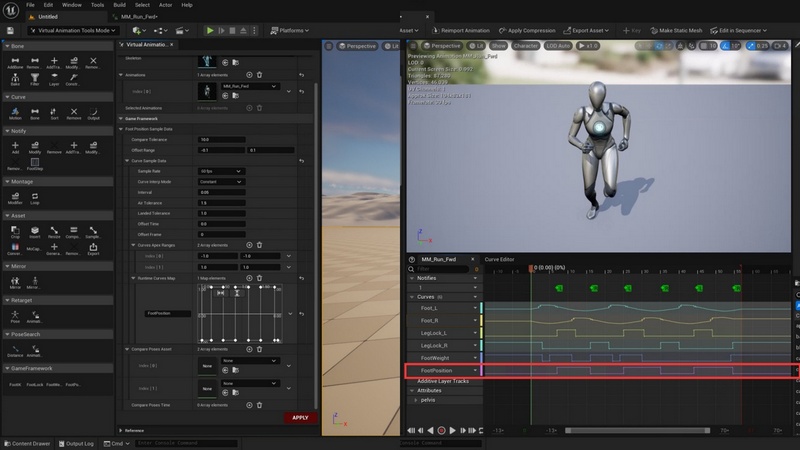Select the Mirror tool icon

(x=16, y=281)
